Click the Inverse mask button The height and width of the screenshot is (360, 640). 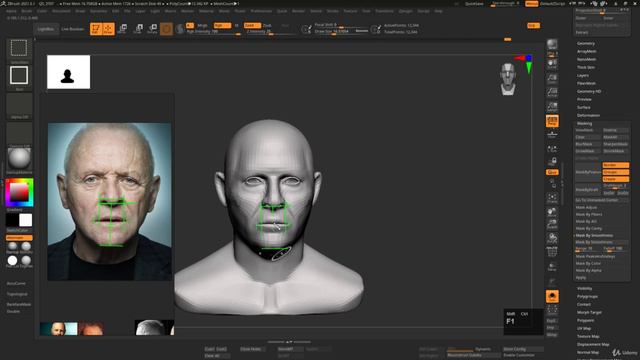(x=616, y=130)
